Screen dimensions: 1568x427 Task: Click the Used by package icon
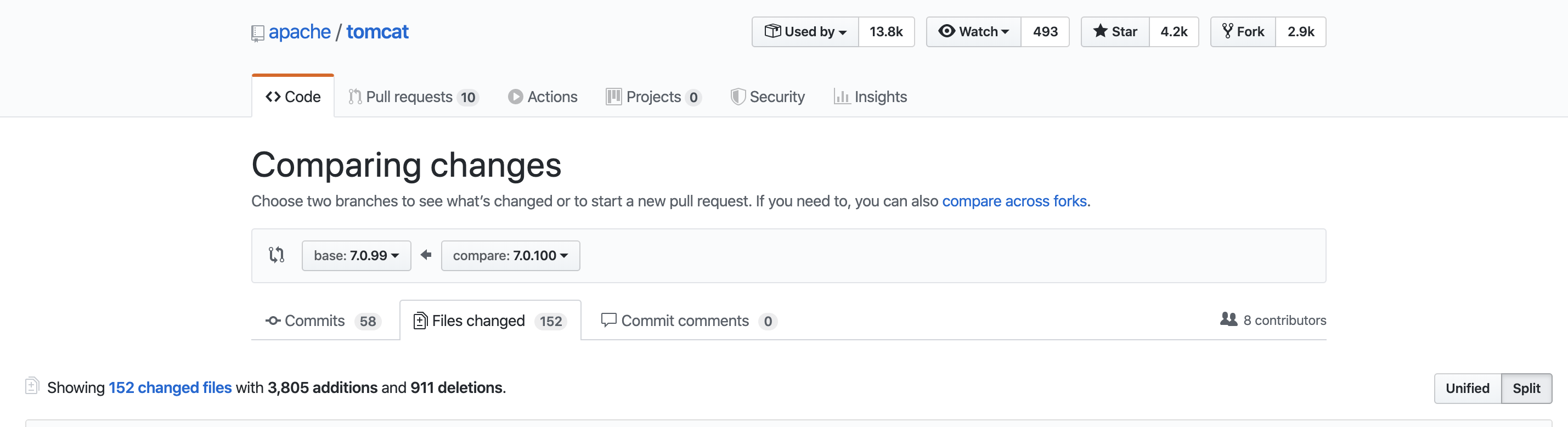tap(772, 30)
